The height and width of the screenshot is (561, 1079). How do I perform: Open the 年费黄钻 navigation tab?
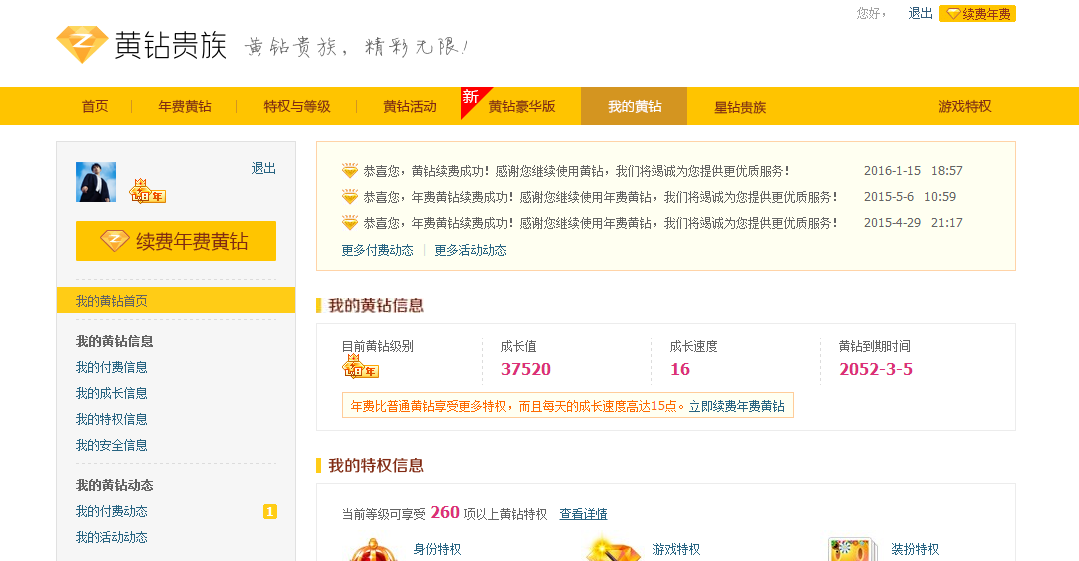(x=184, y=106)
